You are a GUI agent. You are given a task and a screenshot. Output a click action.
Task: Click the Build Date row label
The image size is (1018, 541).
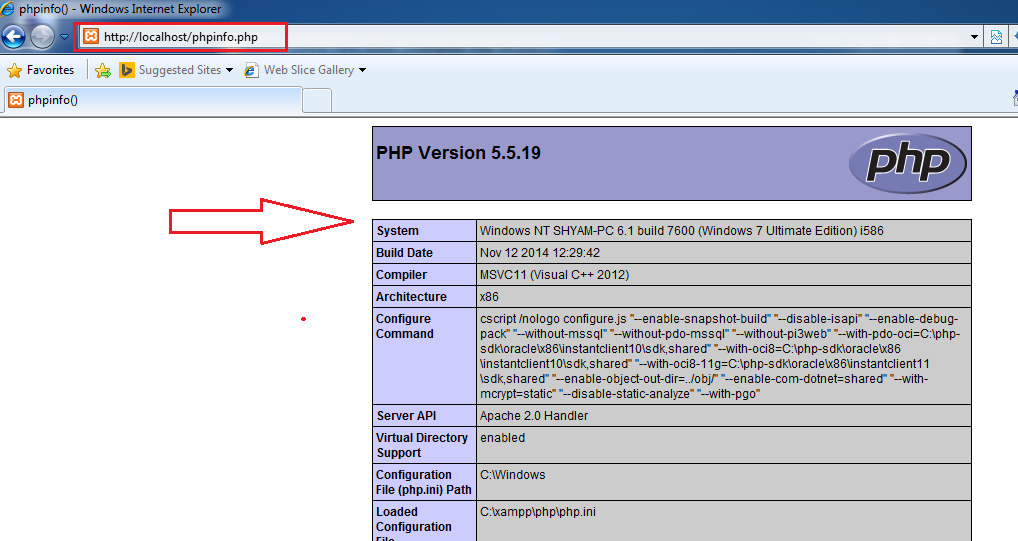pyautogui.click(x=404, y=253)
